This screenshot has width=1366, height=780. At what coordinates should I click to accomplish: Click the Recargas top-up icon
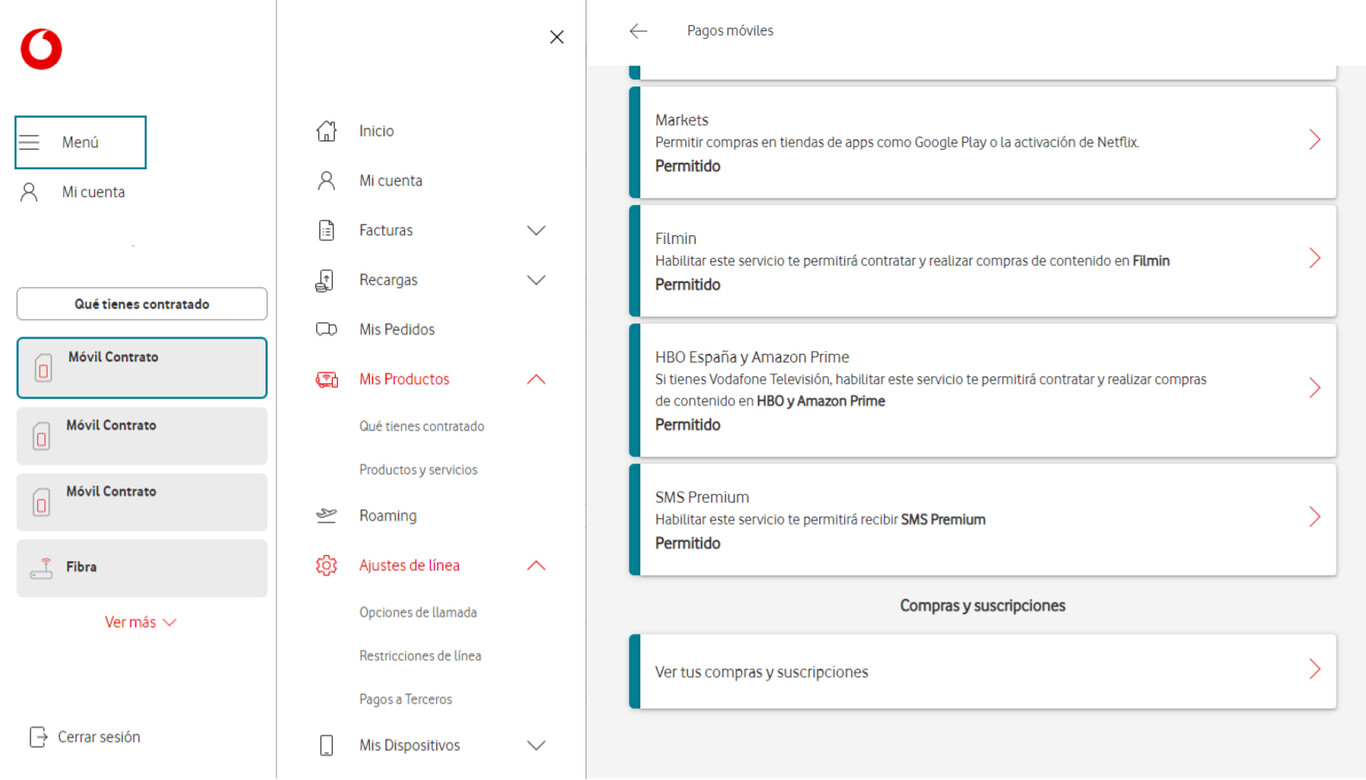pyautogui.click(x=326, y=280)
